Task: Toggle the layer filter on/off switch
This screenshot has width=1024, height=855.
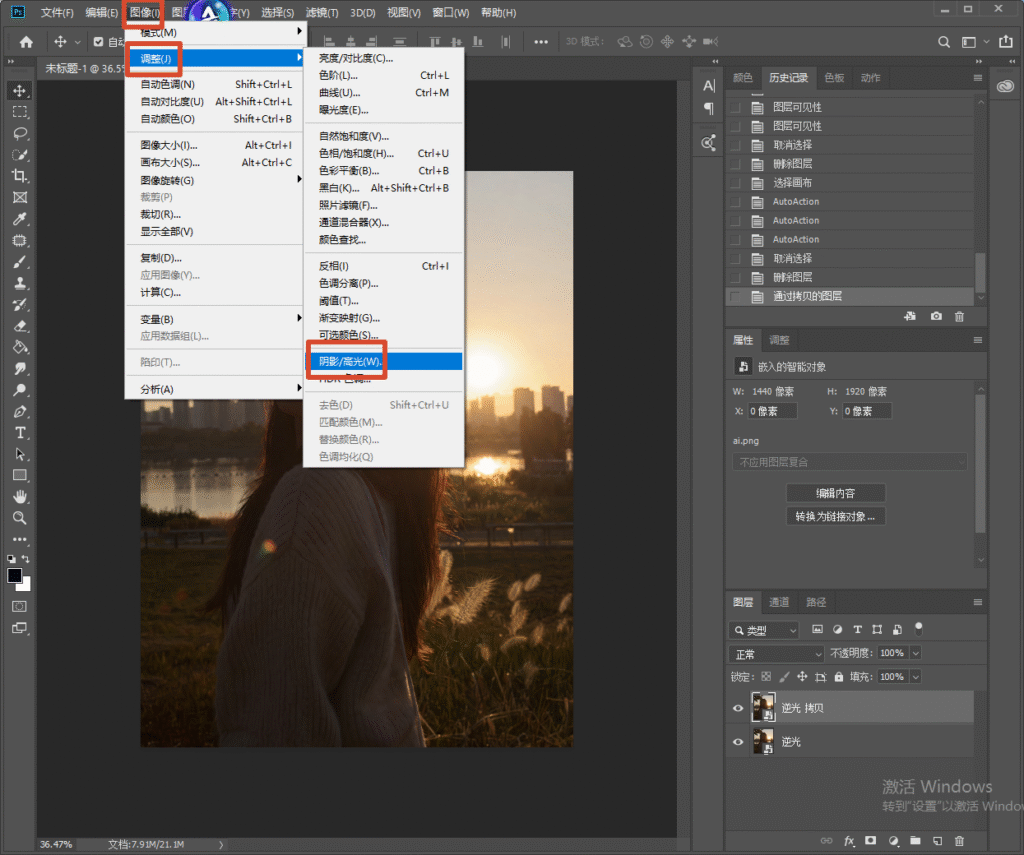Action: click(919, 629)
